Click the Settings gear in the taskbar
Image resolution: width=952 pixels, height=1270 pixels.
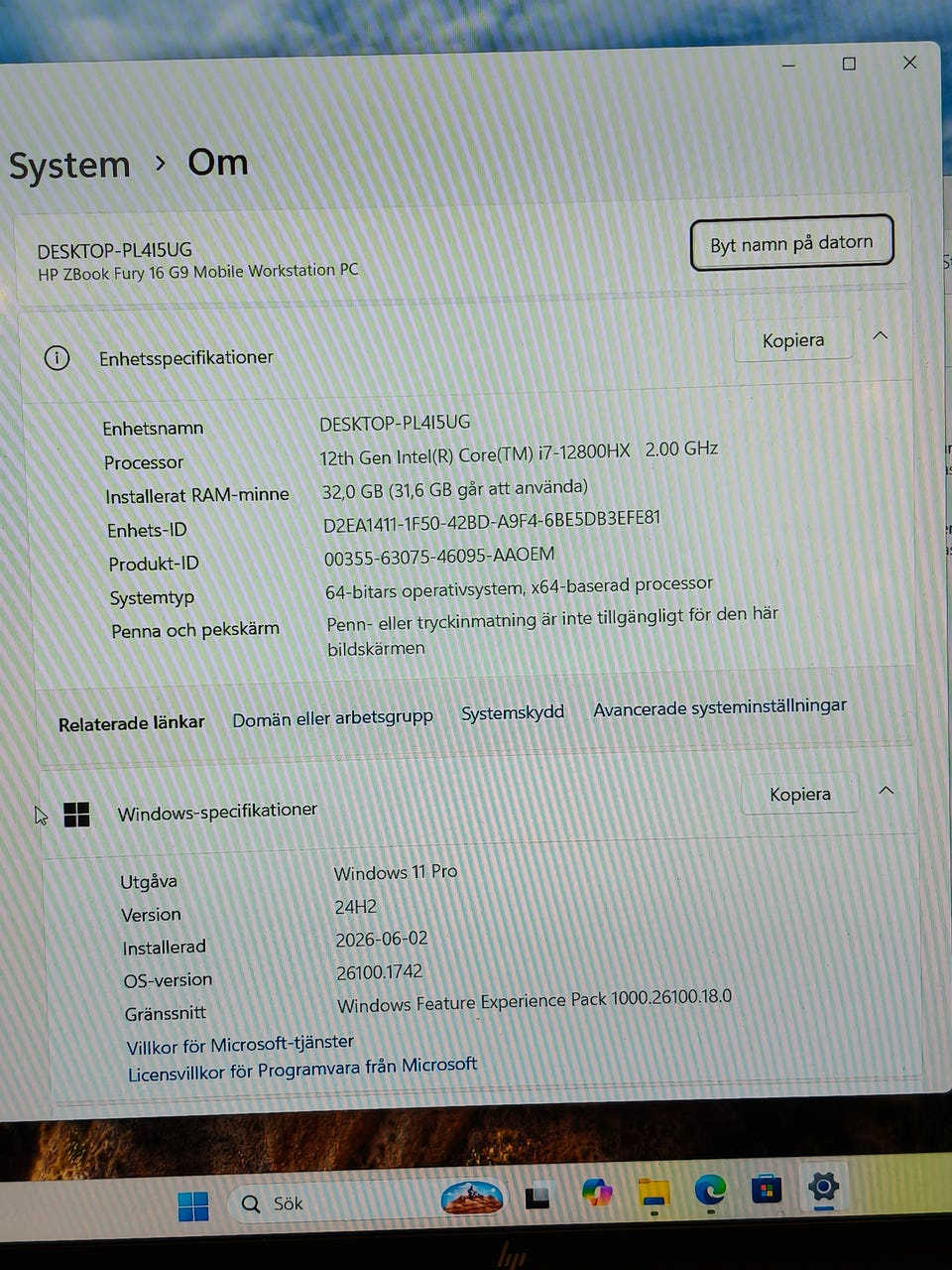tap(823, 1186)
